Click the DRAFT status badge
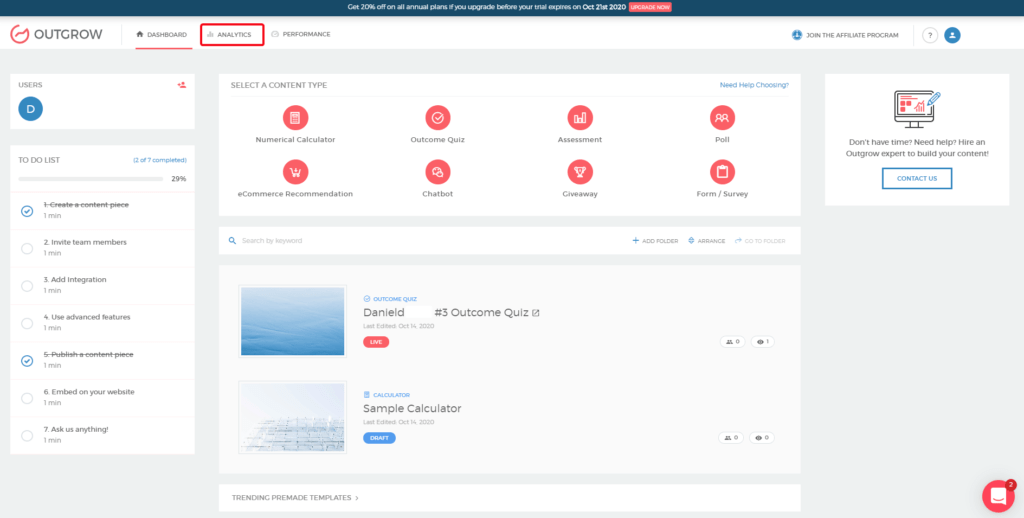This screenshot has height=518, width=1024. (379, 438)
